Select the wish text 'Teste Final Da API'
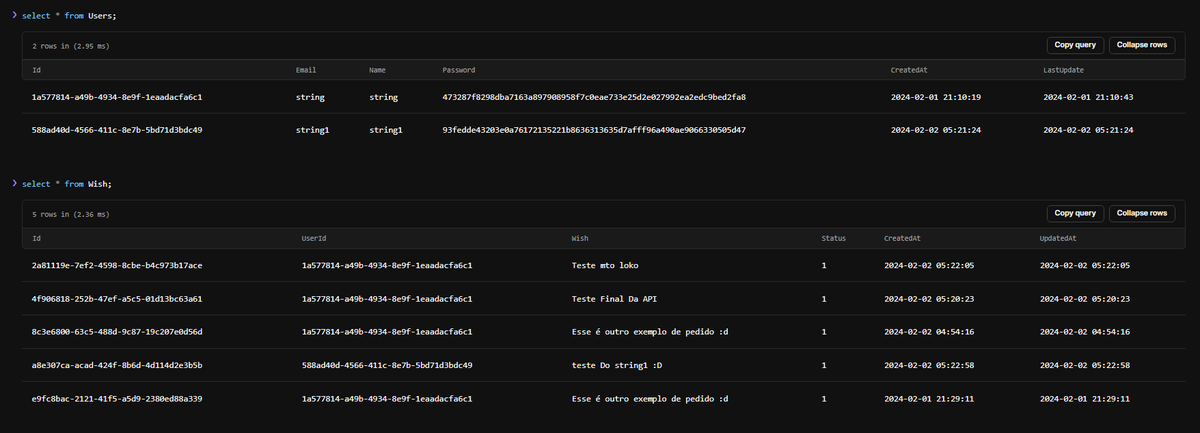Viewport: 1200px width, 433px height. pos(614,298)
